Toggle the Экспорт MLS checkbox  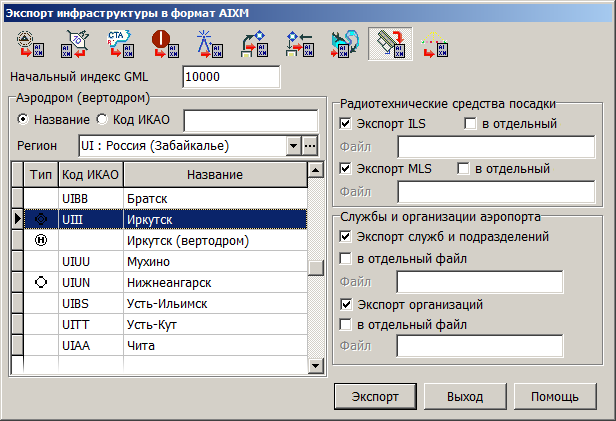345,168
